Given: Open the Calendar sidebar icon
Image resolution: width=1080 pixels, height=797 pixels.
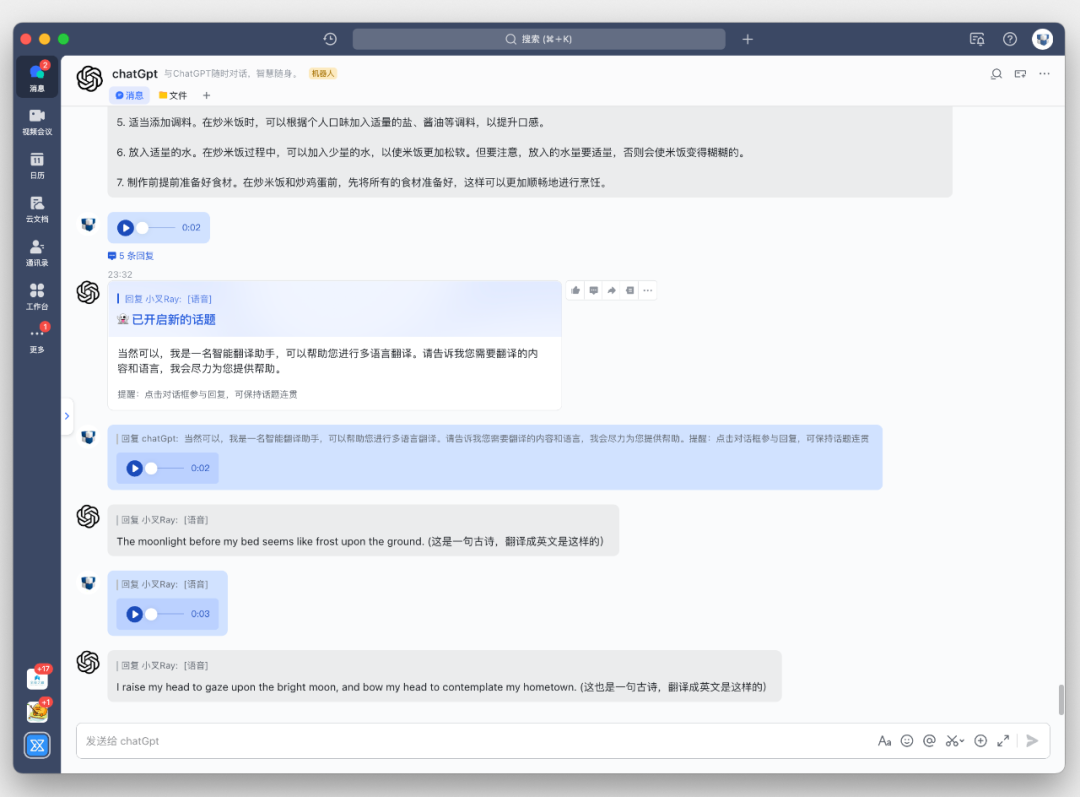Looking at the screenshot, I should [37, 165].
